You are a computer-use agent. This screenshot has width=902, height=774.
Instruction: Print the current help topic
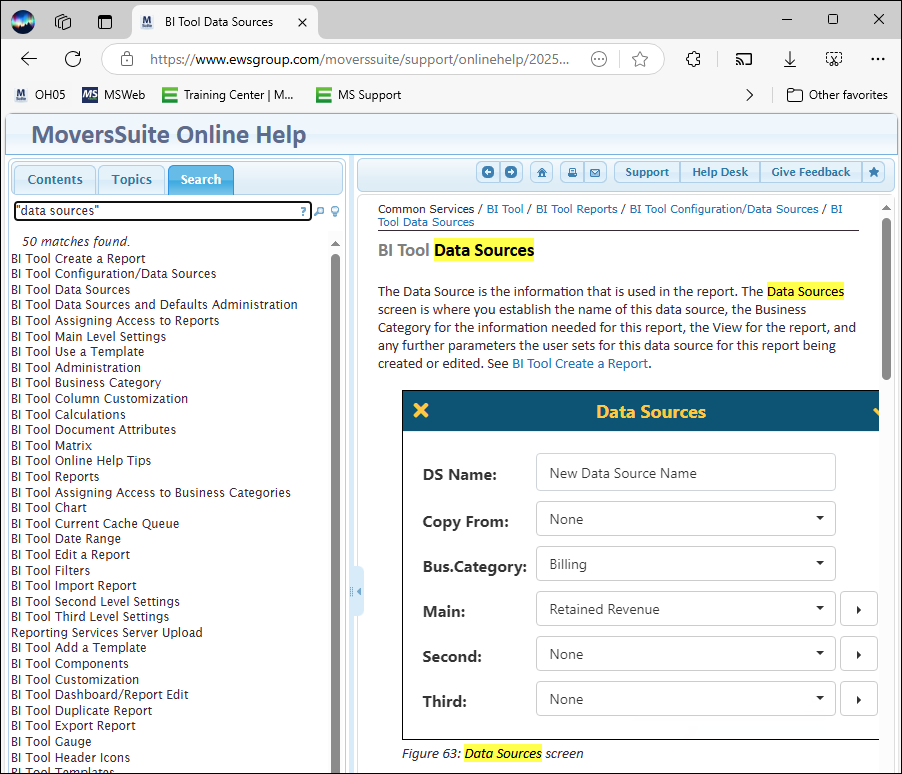(x=571, y=172)
